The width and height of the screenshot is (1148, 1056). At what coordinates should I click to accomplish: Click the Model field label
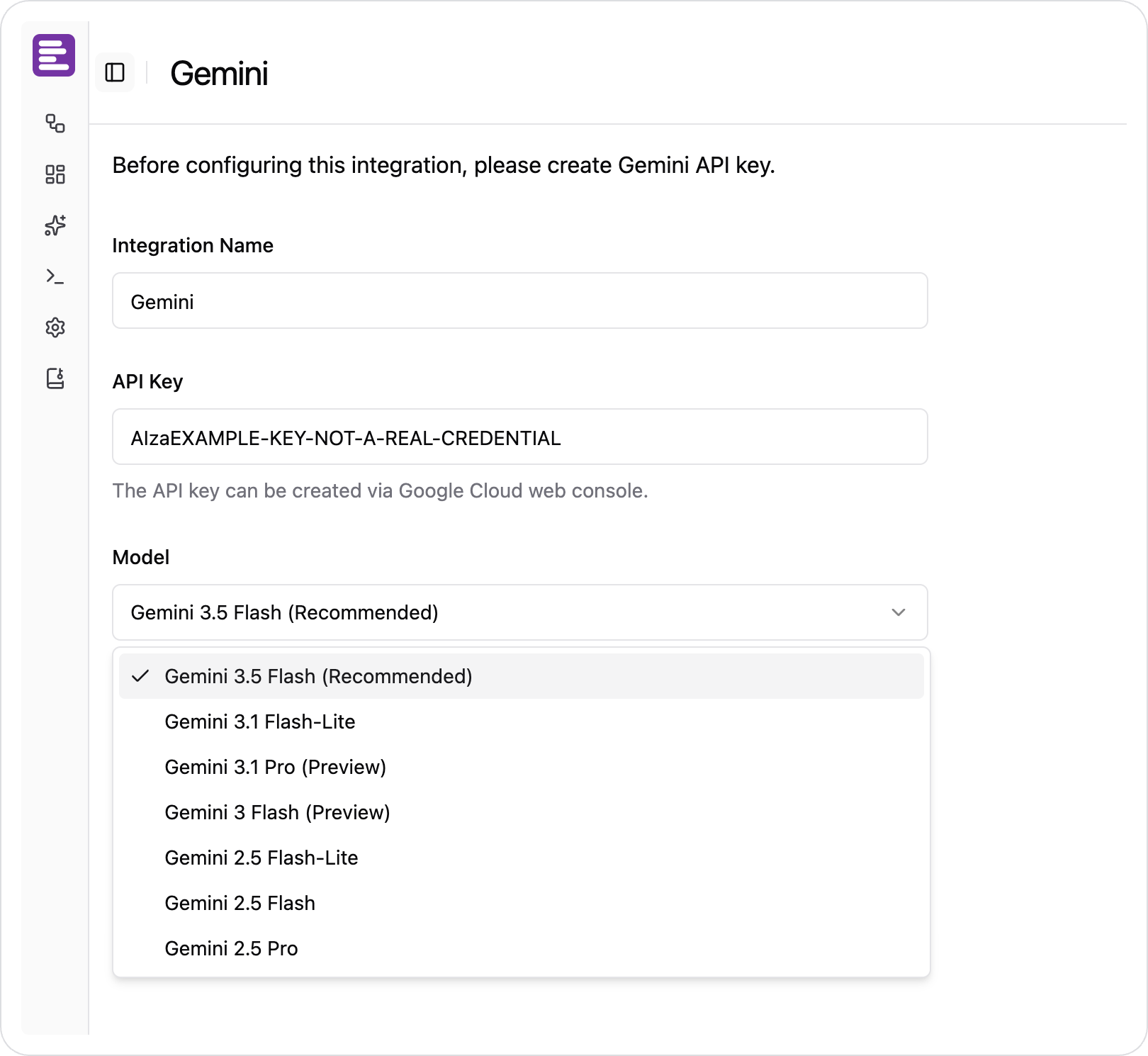point(141,557)
